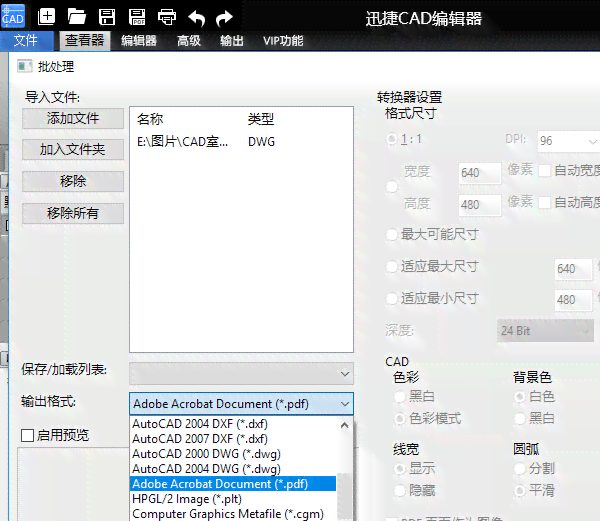Click the batch processing dialog icon
The height and width of the screenshot is (521, 600).
pos(24,67)
